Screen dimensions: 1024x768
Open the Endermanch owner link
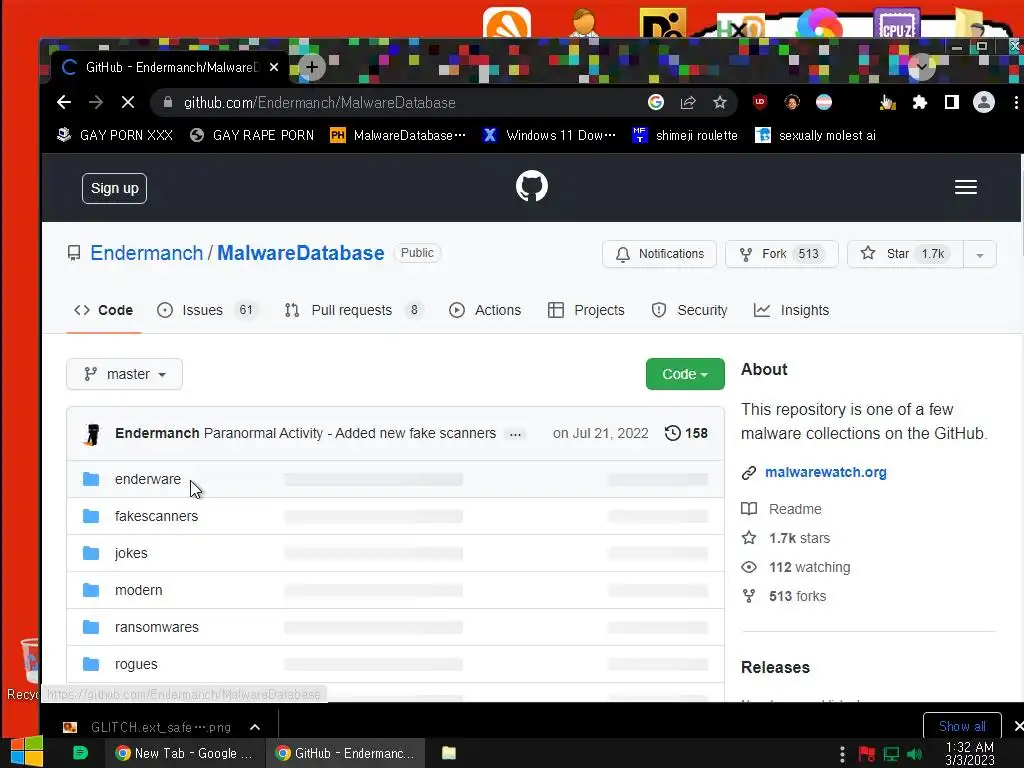pos(146,253)
